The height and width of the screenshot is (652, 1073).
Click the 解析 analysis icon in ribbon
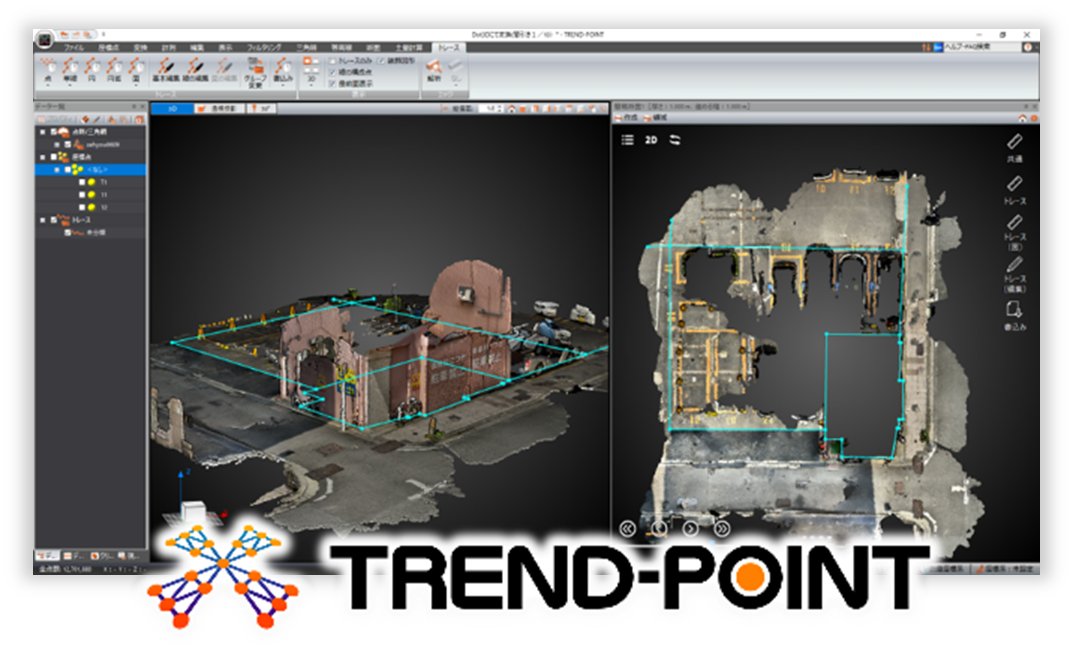[x=434, y=70]
